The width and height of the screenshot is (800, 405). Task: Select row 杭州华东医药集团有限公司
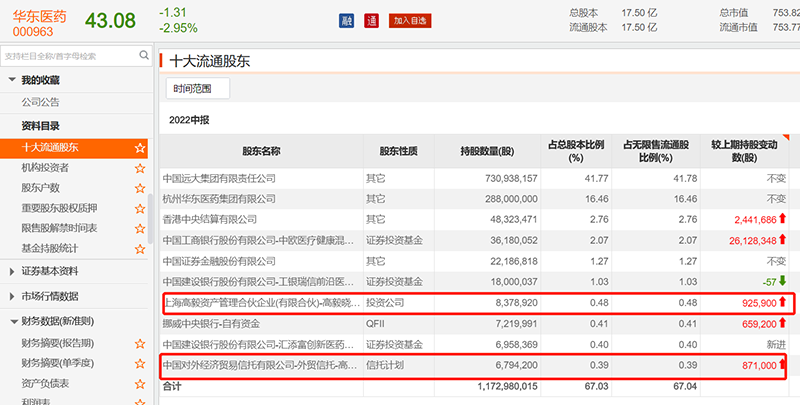pos(474,199)
